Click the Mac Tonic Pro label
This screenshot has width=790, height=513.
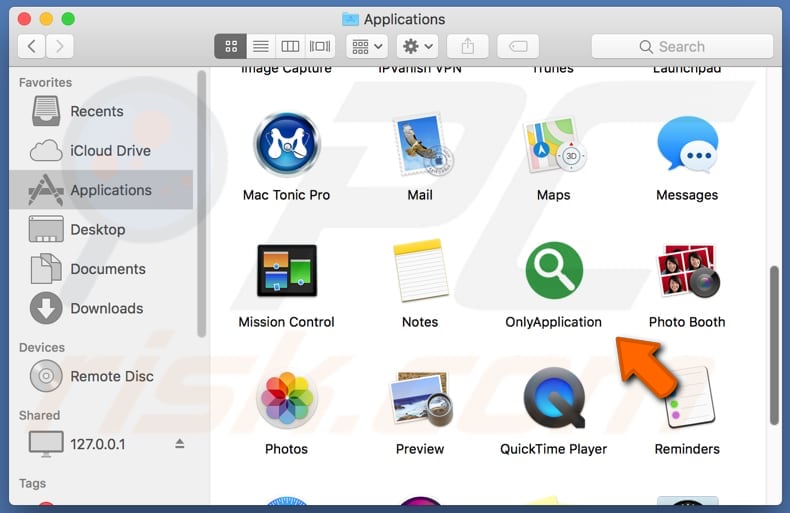pyautogui.click(x=286, y=195)
